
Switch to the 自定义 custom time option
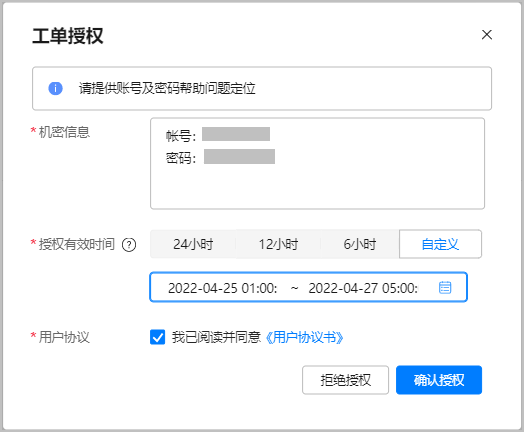coord(440,244)
